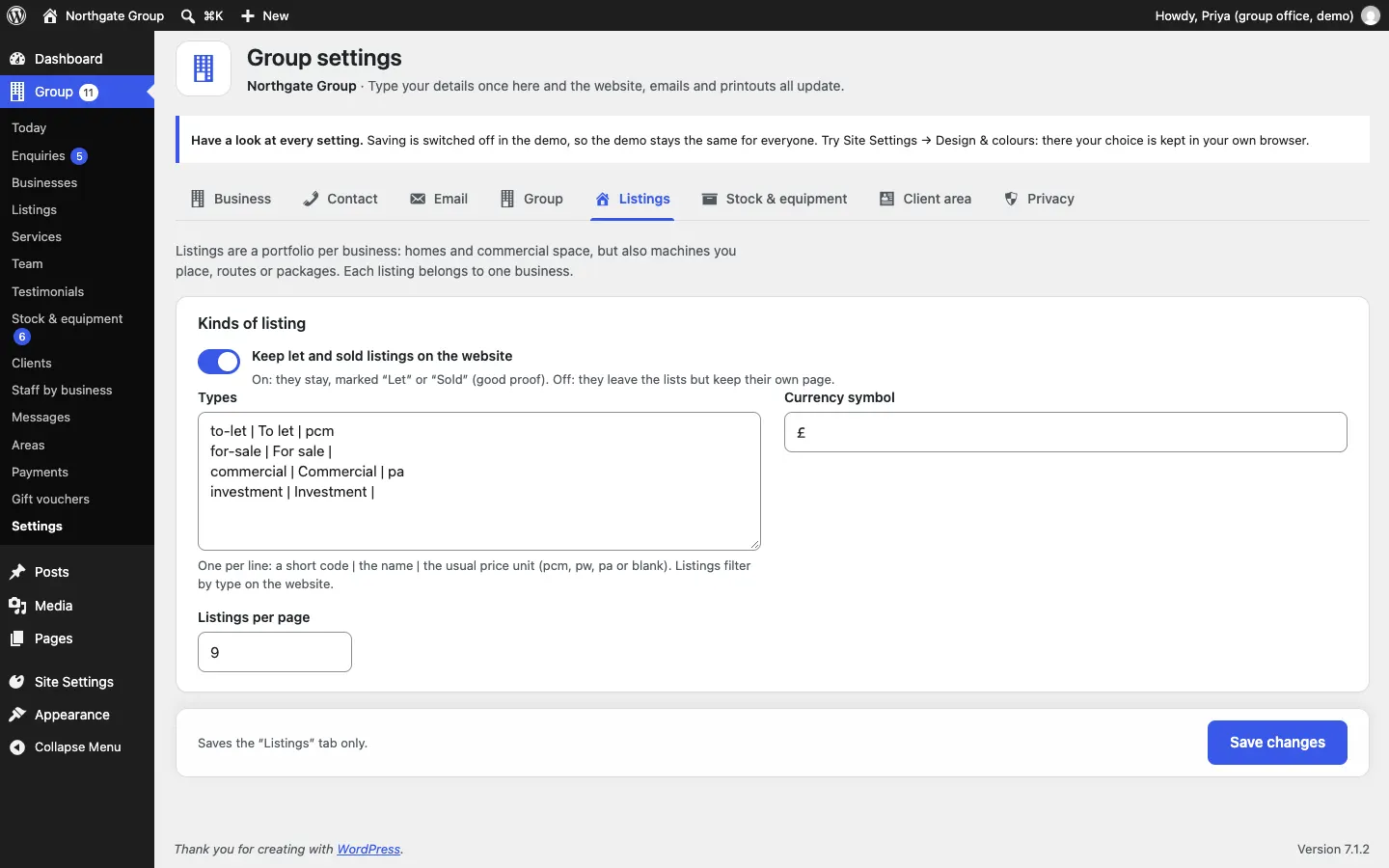This screenshot has width=1389, height=868.
Task: Click the WordPress logo icon
Action: [x=16, y=15]
